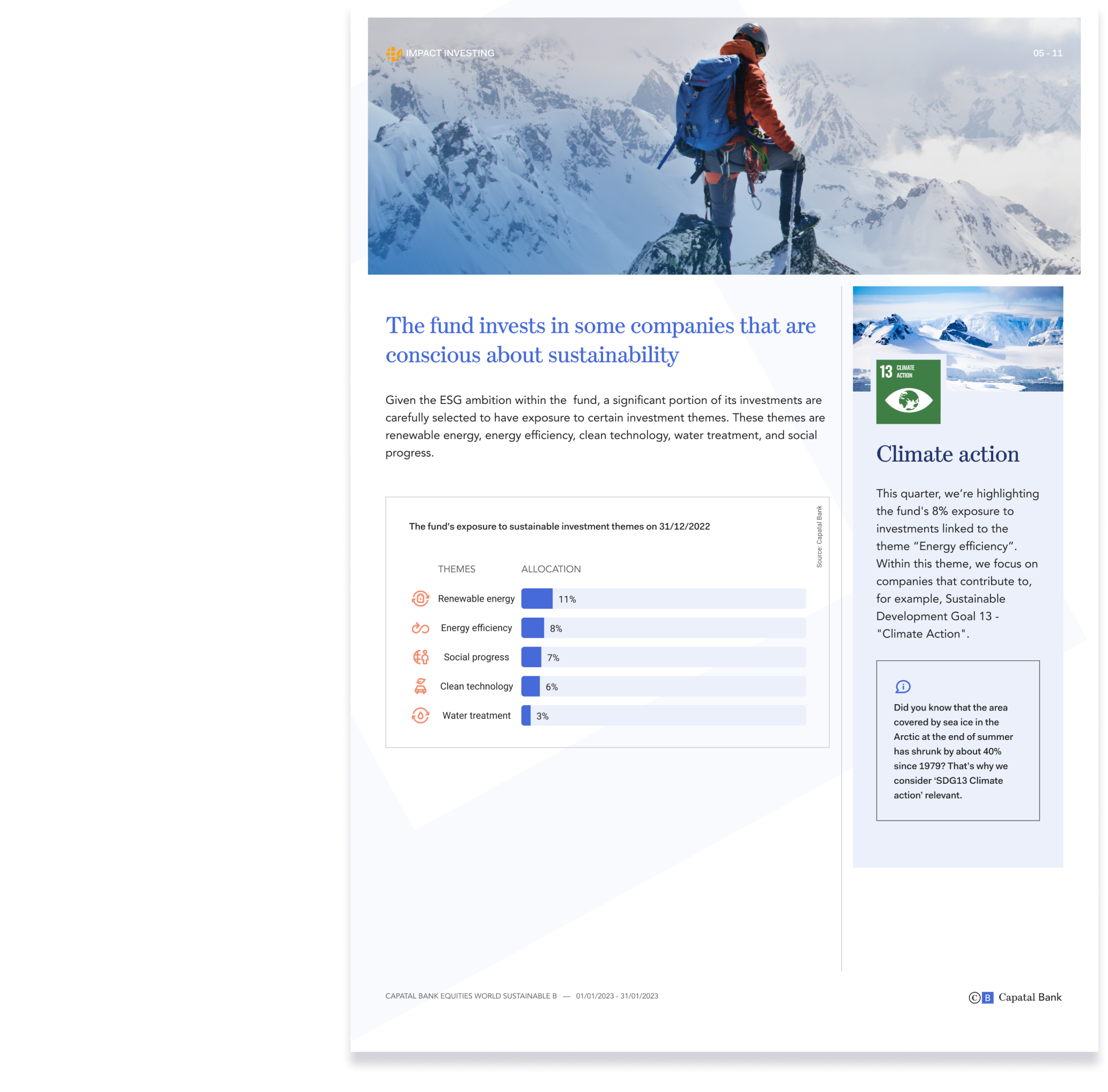Click the Clean technology car icon
This screenshot has width=1108, height=1092.
point(420,686)
